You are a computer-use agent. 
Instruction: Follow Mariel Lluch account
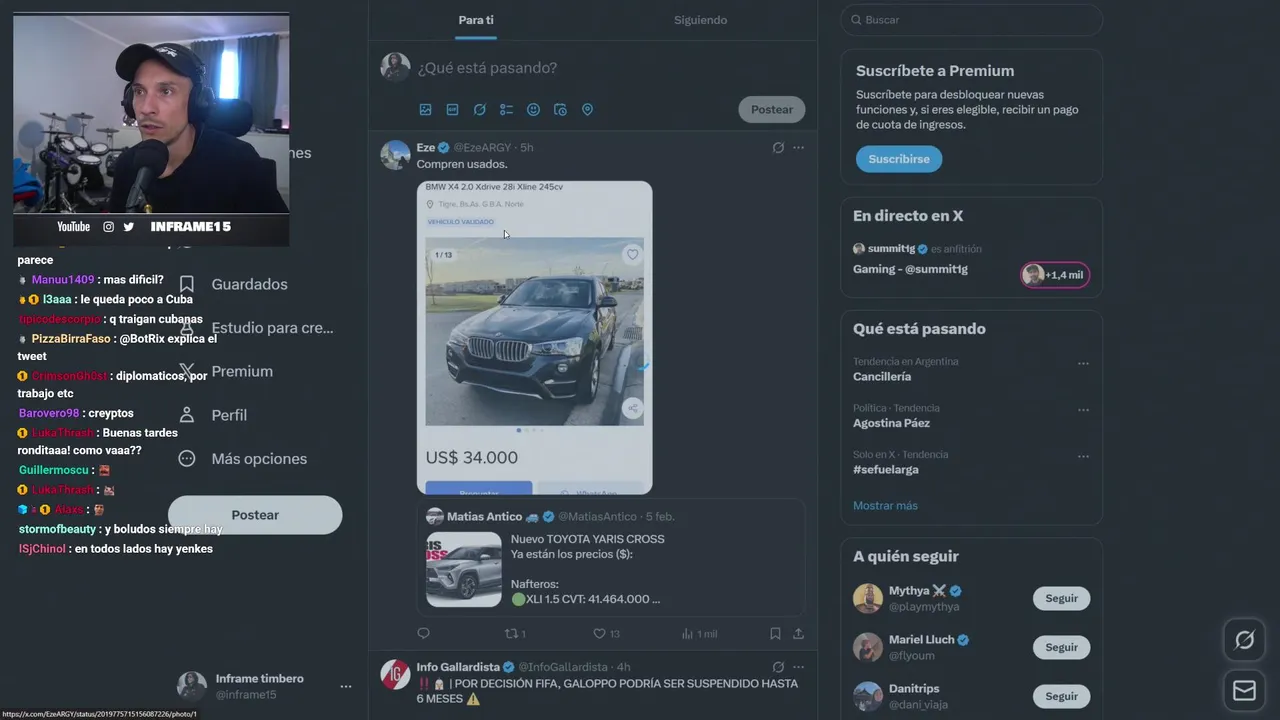click(x=1061, y=648)
